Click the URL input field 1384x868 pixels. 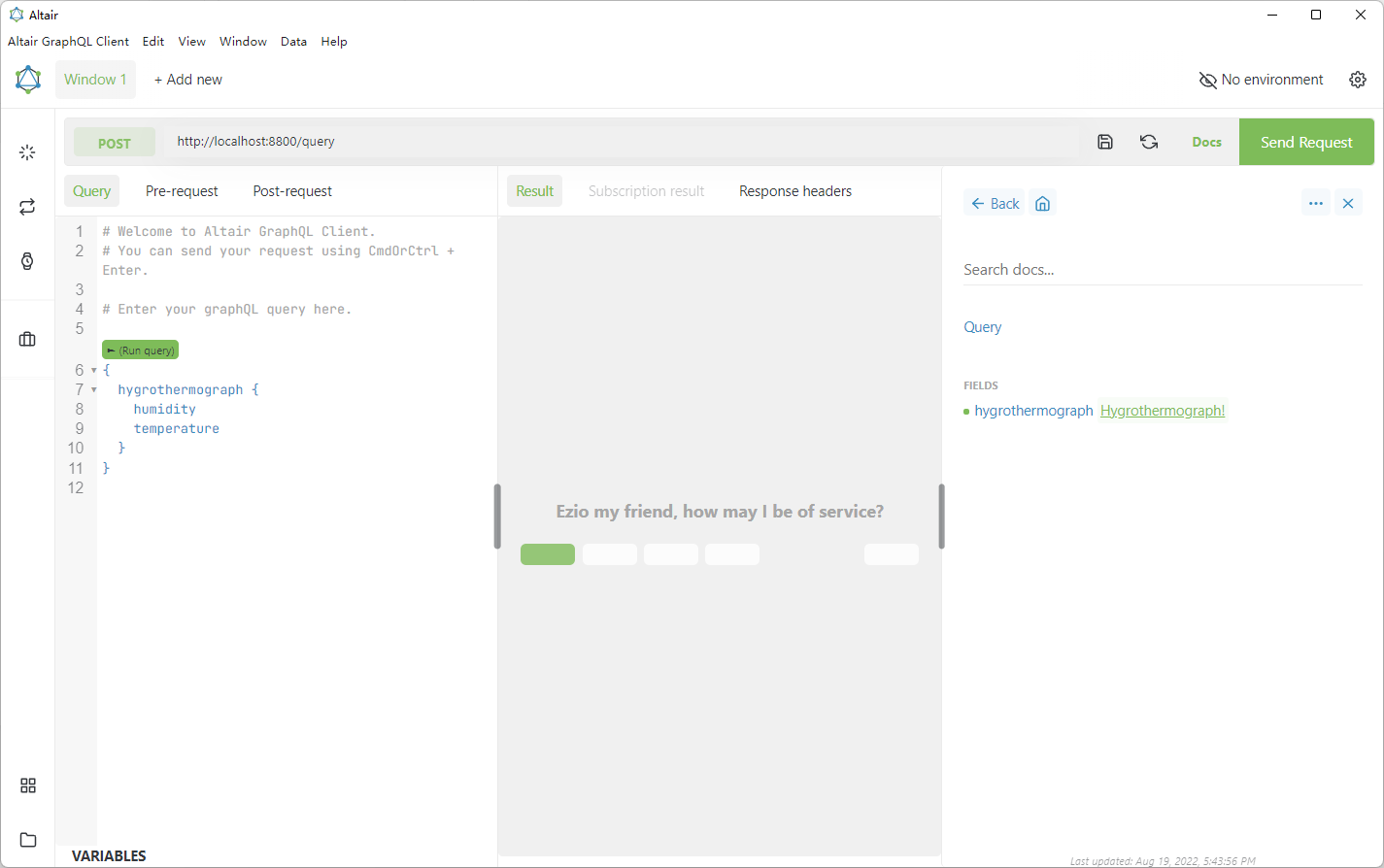622,142
